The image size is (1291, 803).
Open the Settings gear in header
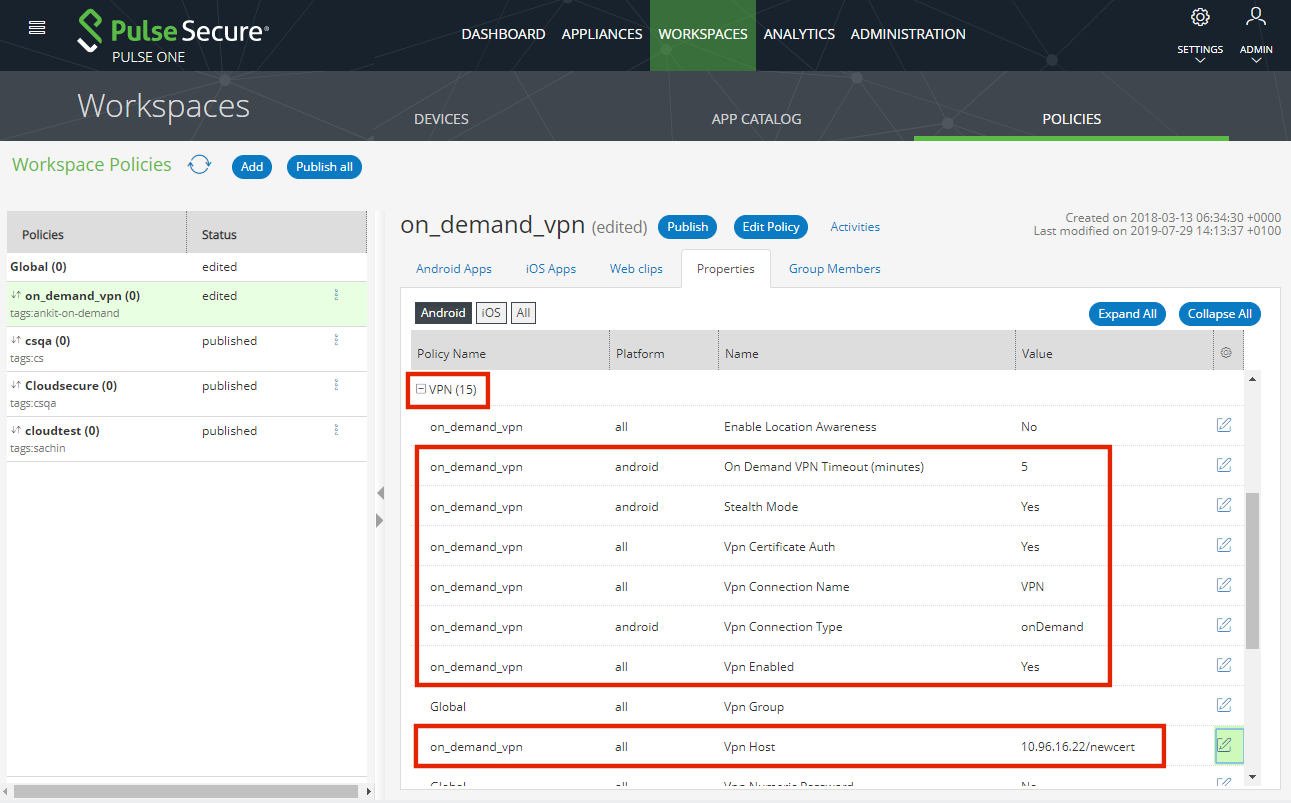(1200, 18)
